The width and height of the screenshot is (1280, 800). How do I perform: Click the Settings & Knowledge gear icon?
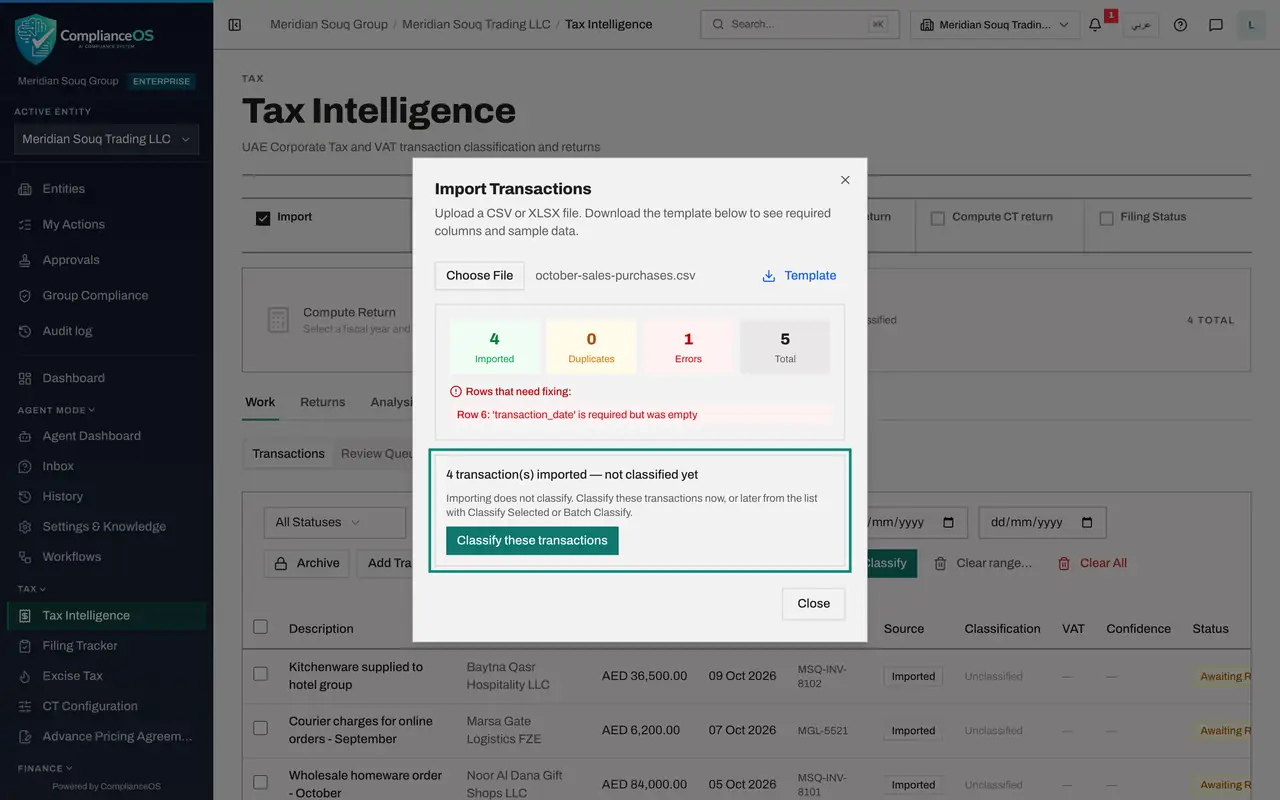(x=25, y=527)
